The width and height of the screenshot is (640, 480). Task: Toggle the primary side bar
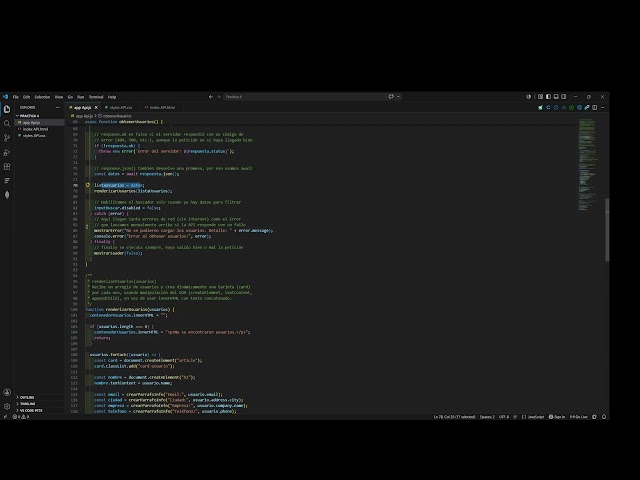(x=548, y=97)
